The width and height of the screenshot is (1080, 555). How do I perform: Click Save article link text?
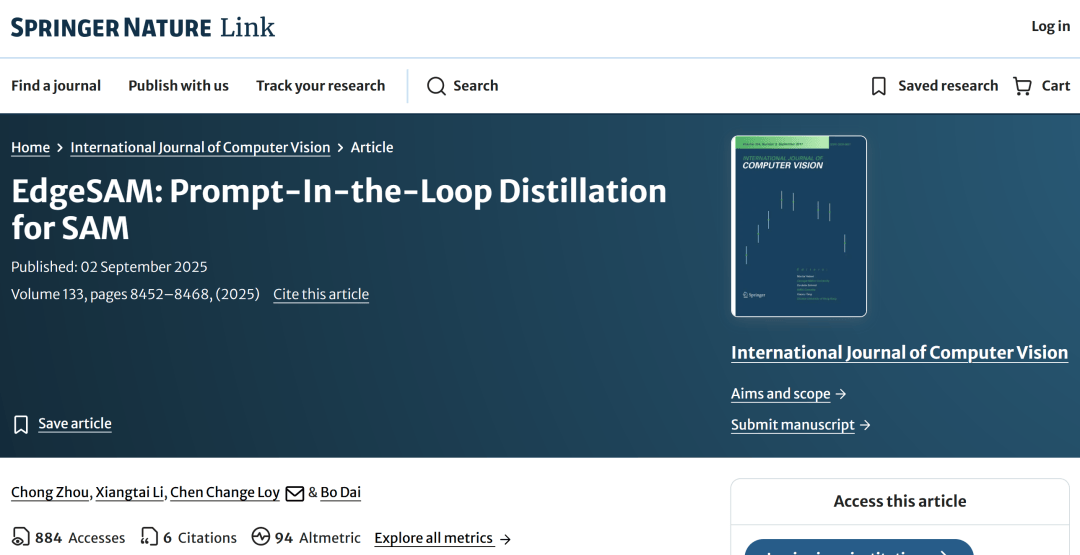pos(75,423)
